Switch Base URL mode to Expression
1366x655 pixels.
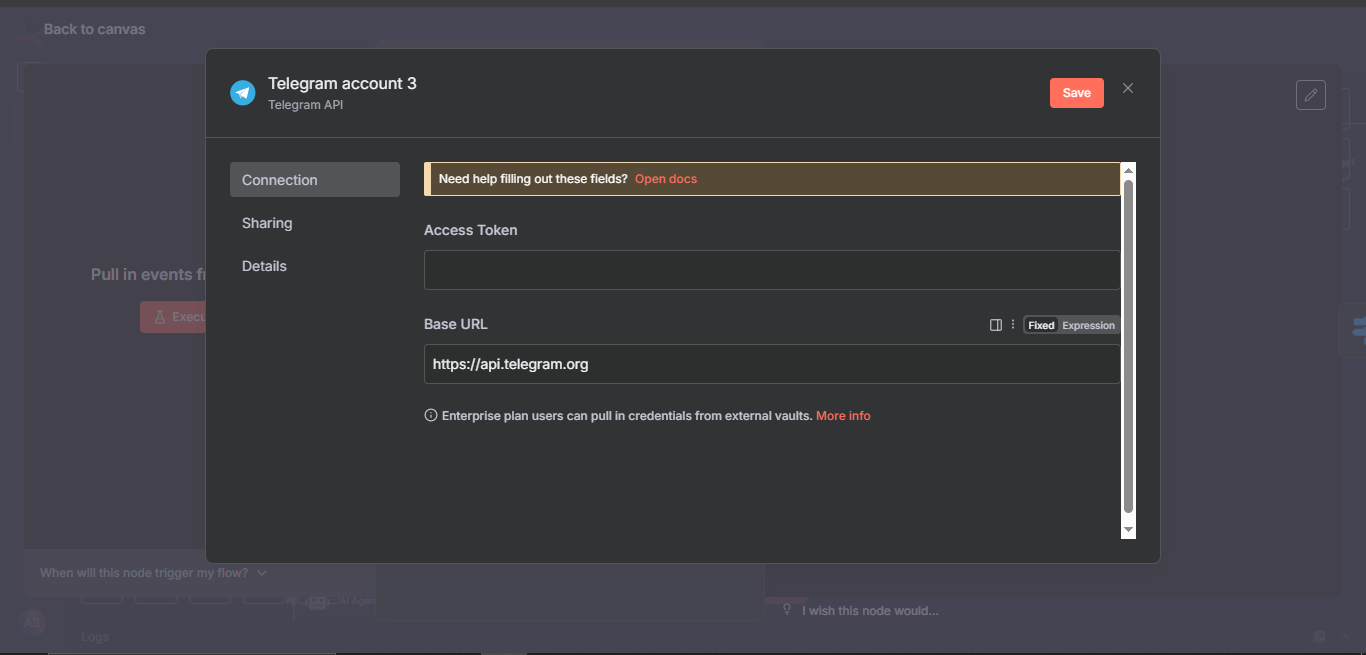pyautogui.click(x=1088, y=325)
